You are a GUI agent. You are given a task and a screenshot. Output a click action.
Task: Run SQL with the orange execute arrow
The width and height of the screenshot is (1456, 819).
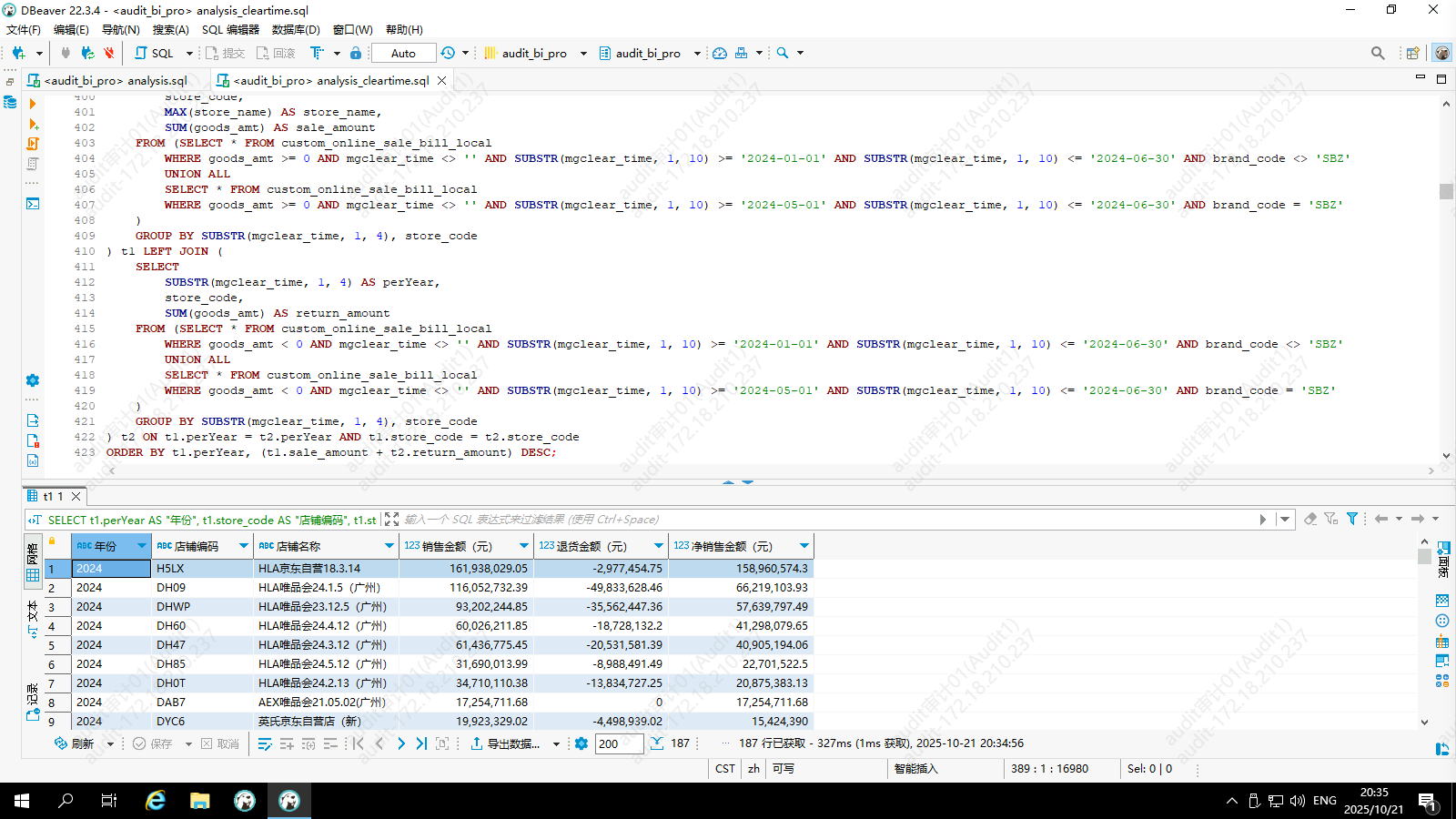33,104
